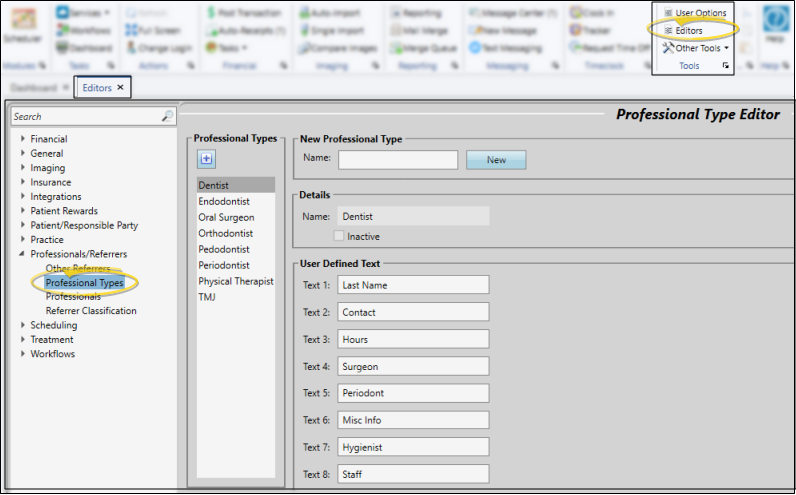Open User Options in the ribbon
This screenshot has width=796, height=495.
click(x=670, y=13)
